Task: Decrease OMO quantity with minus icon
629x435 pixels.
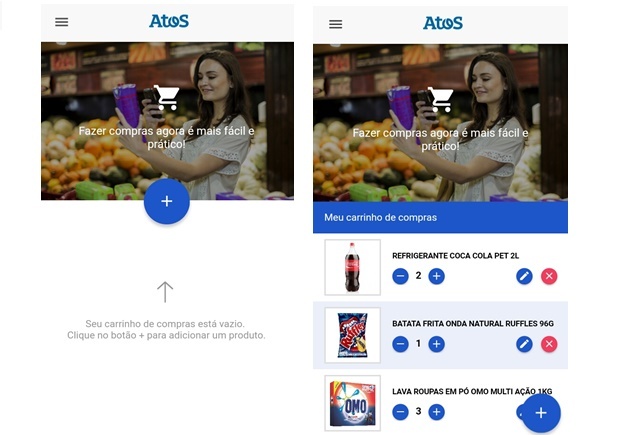Action: click(400, 412)
